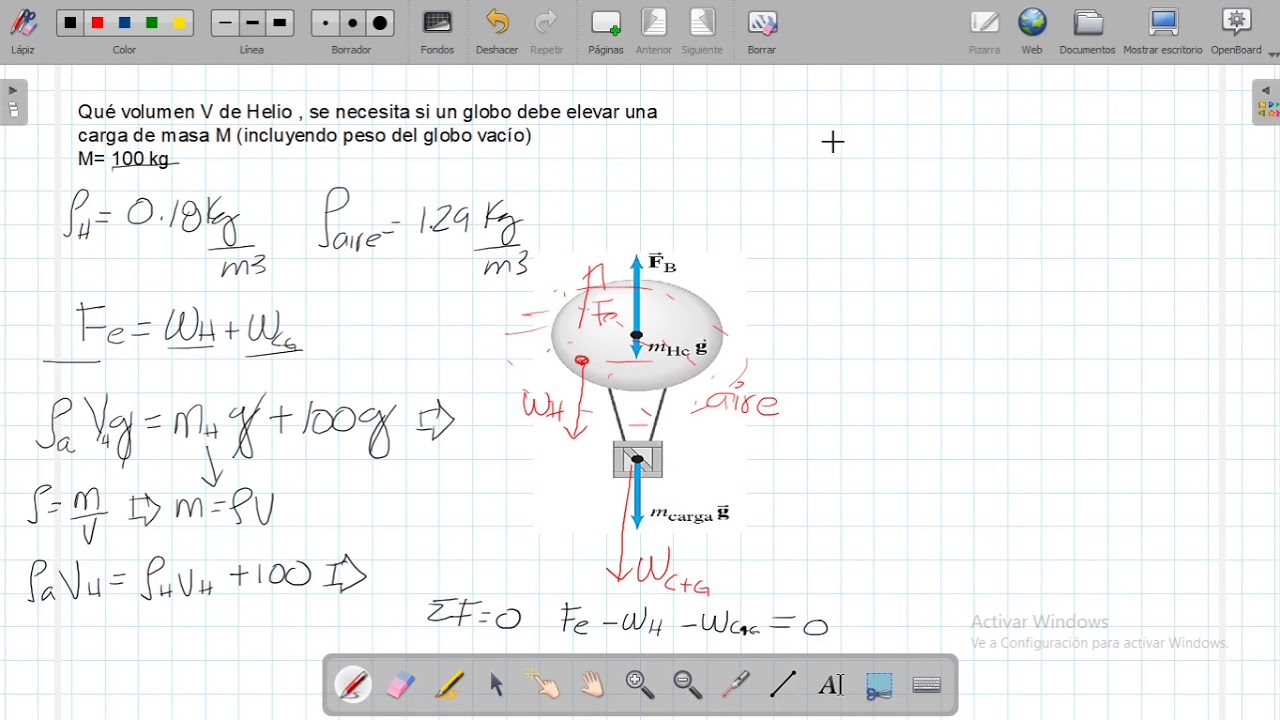Click Mostrar escritorio
Viewport: 1280px width, 720px height.
pos(1163,31)
